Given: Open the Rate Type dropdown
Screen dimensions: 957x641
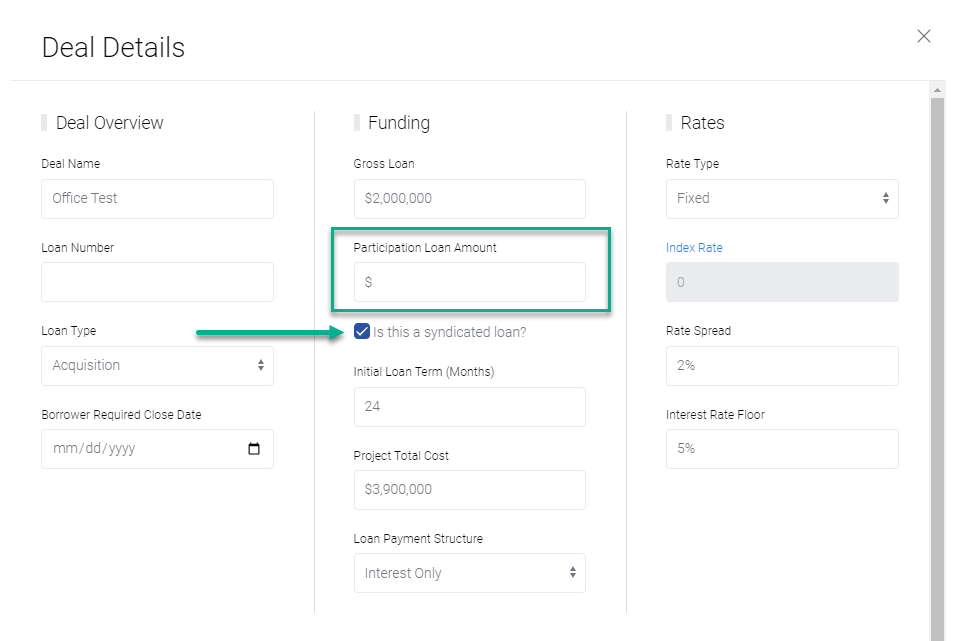Looking at the screenshot, I should 781,199.
